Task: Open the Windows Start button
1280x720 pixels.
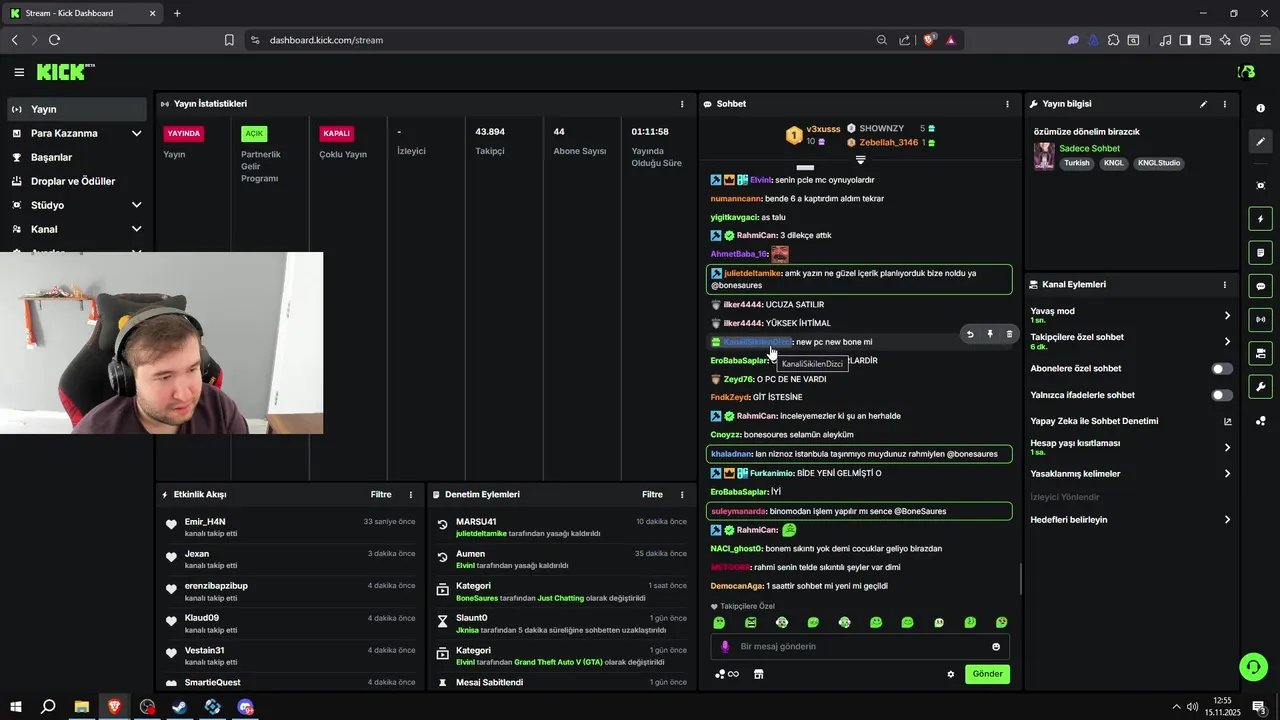Action: pos(16,707)
